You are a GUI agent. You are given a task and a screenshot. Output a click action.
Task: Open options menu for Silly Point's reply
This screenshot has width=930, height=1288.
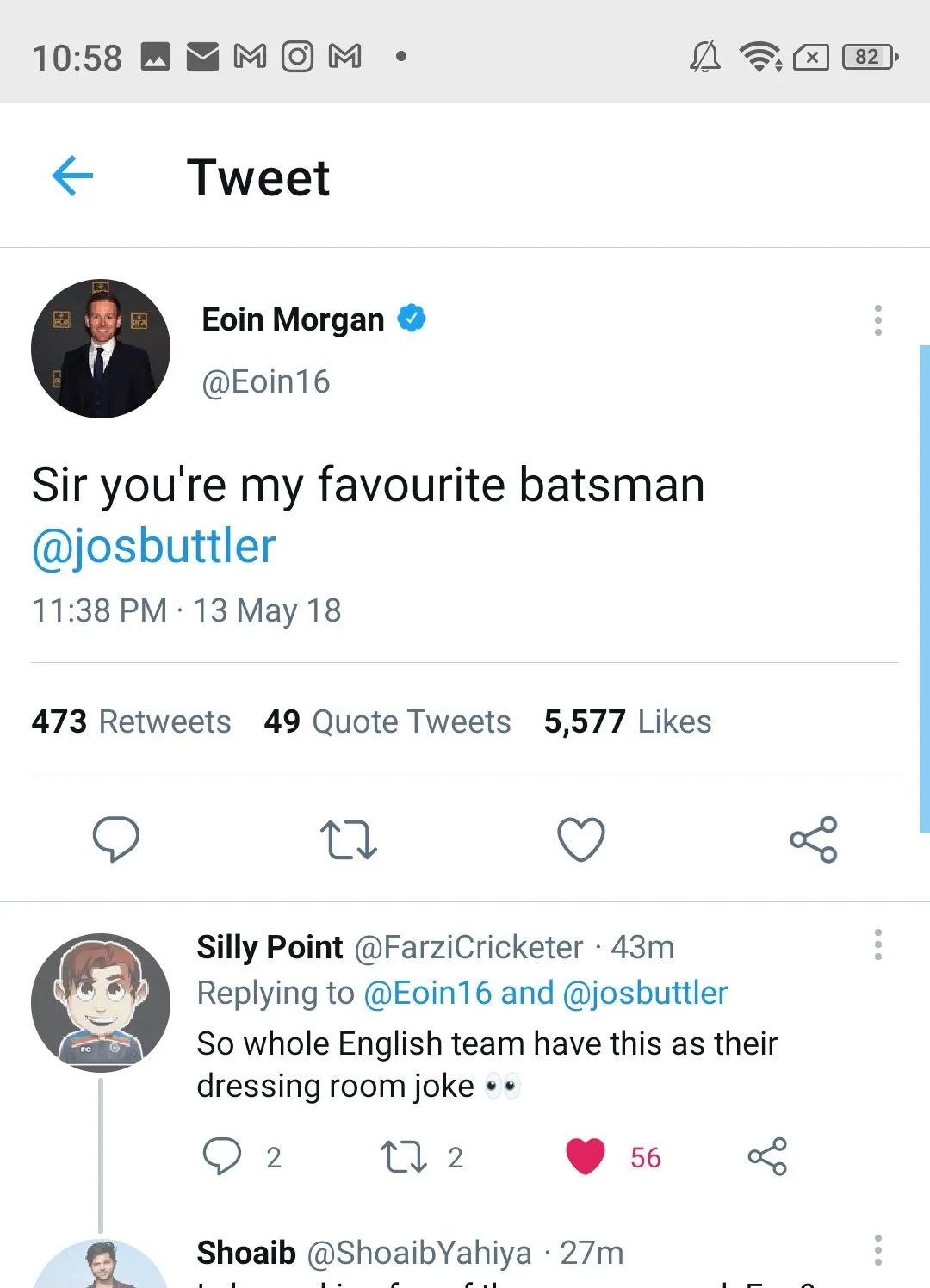click(x=877, y=944)
